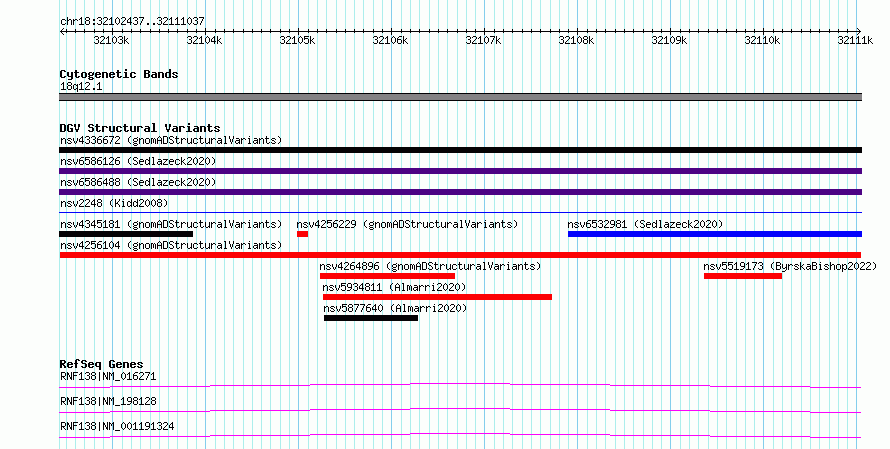
Task: Select the thin blue nsv2248 variant line
Action: 460,213
